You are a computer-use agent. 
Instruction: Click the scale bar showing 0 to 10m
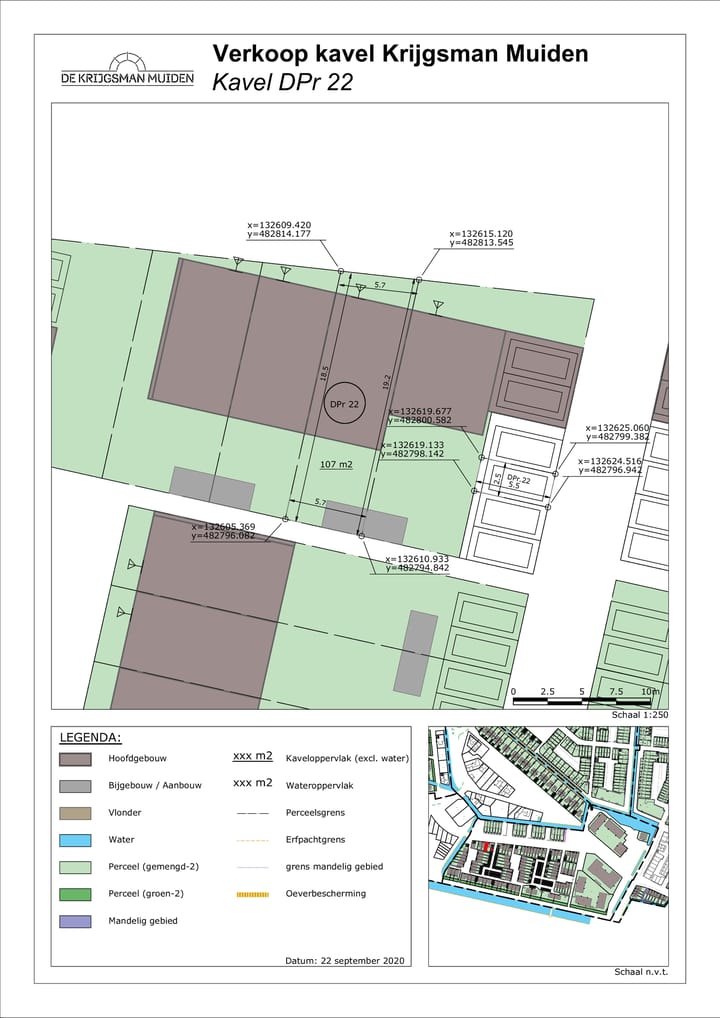coord(586,700)
